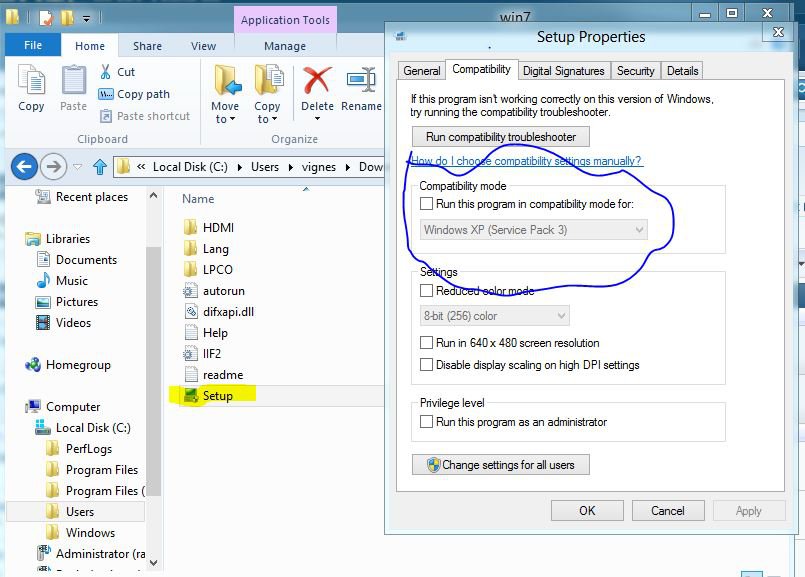The height and width of the screenshot is (577, 805).
Task: Switch to the General tab in Setup Properties
Action: coord(421,71)
